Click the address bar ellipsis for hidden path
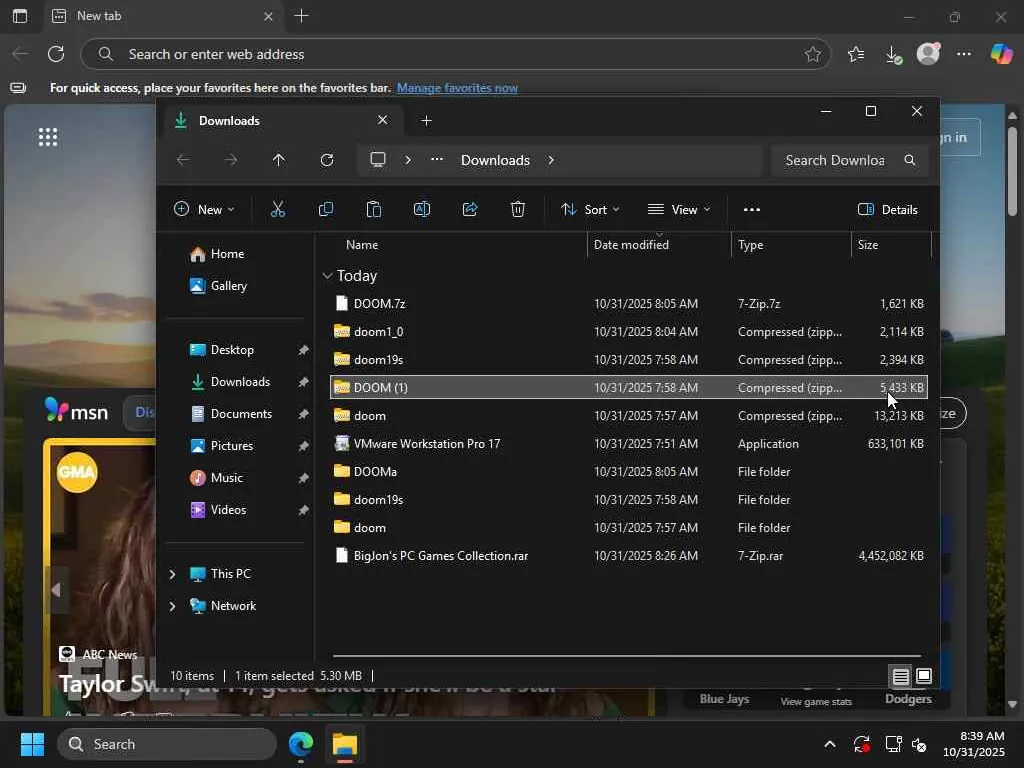Image resolution: width=1024 pixels, height=768 pixels. tap(437, 159)
